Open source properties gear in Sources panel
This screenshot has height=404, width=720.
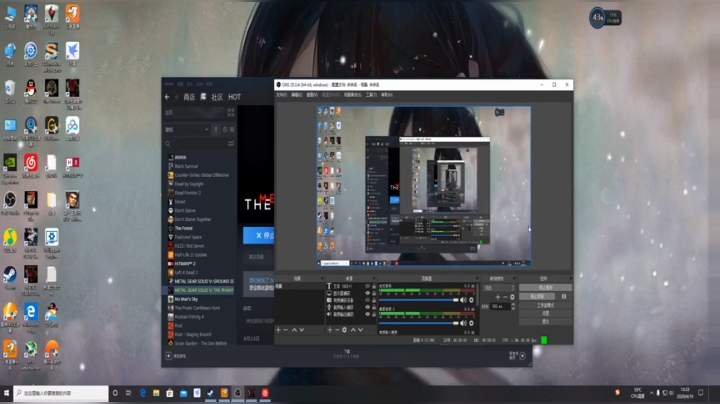[344, 330]
